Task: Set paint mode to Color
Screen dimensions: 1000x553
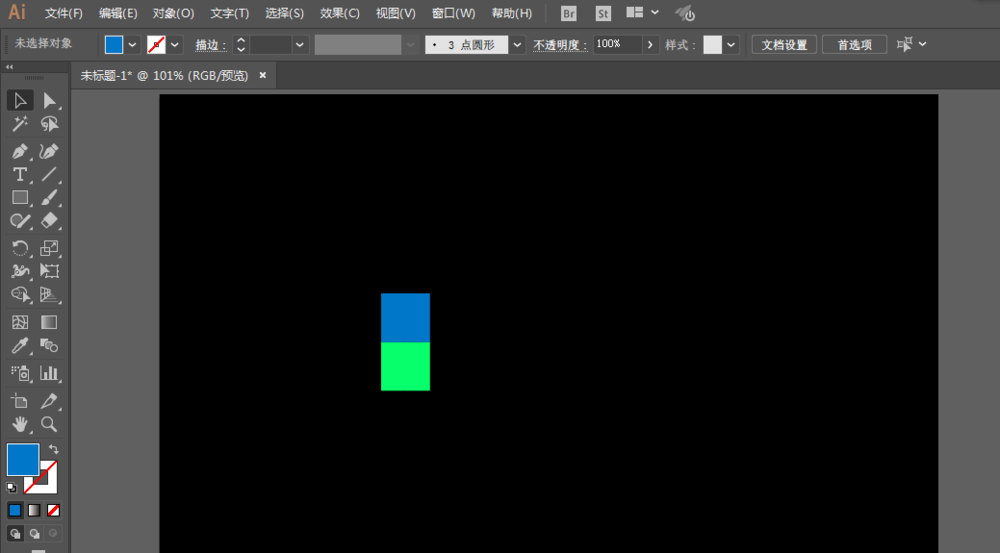Action: 15,510
